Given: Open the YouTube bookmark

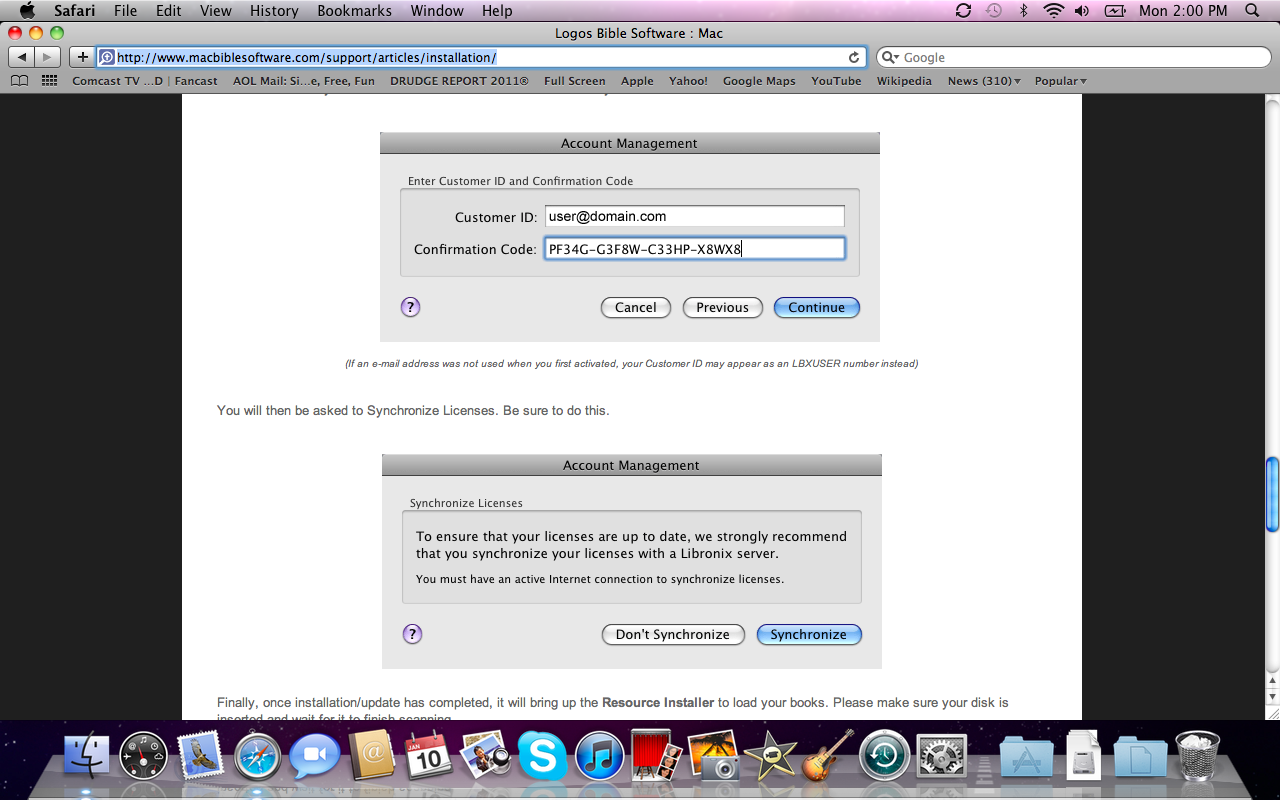Looking at the screenshot, I should (836, 81).
